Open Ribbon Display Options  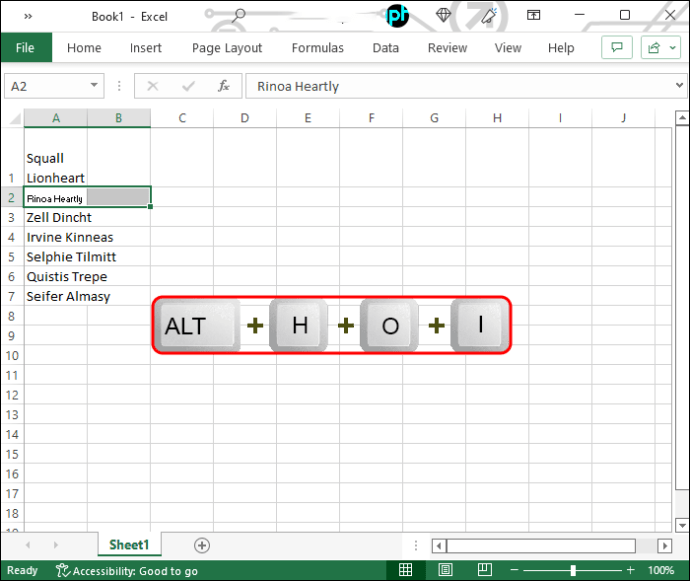click(533, 15)
